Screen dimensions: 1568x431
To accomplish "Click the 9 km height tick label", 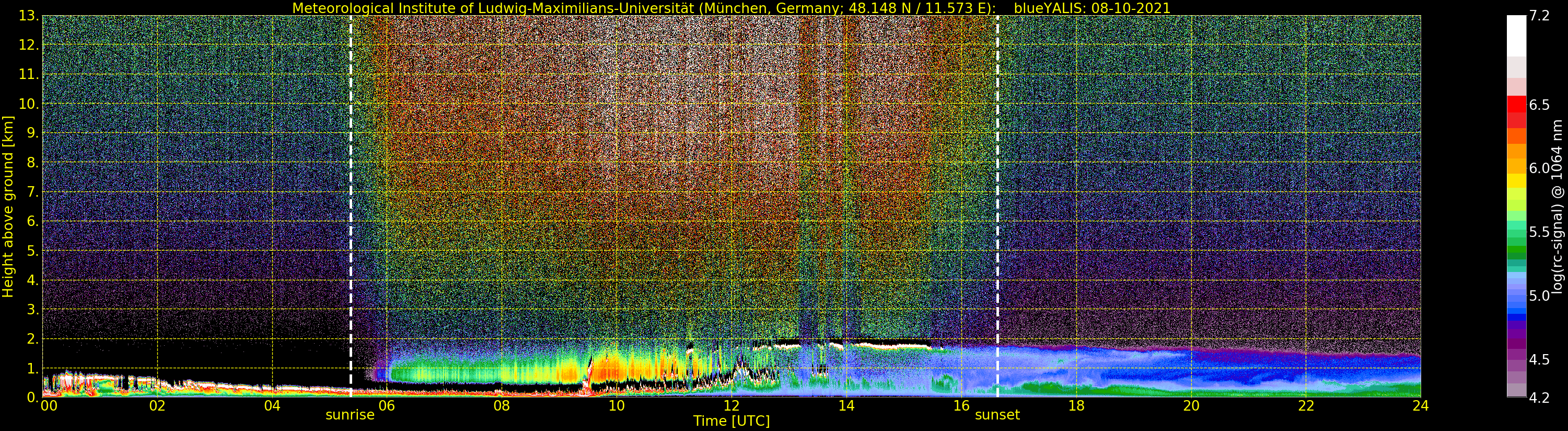I will tap(33, 133).
